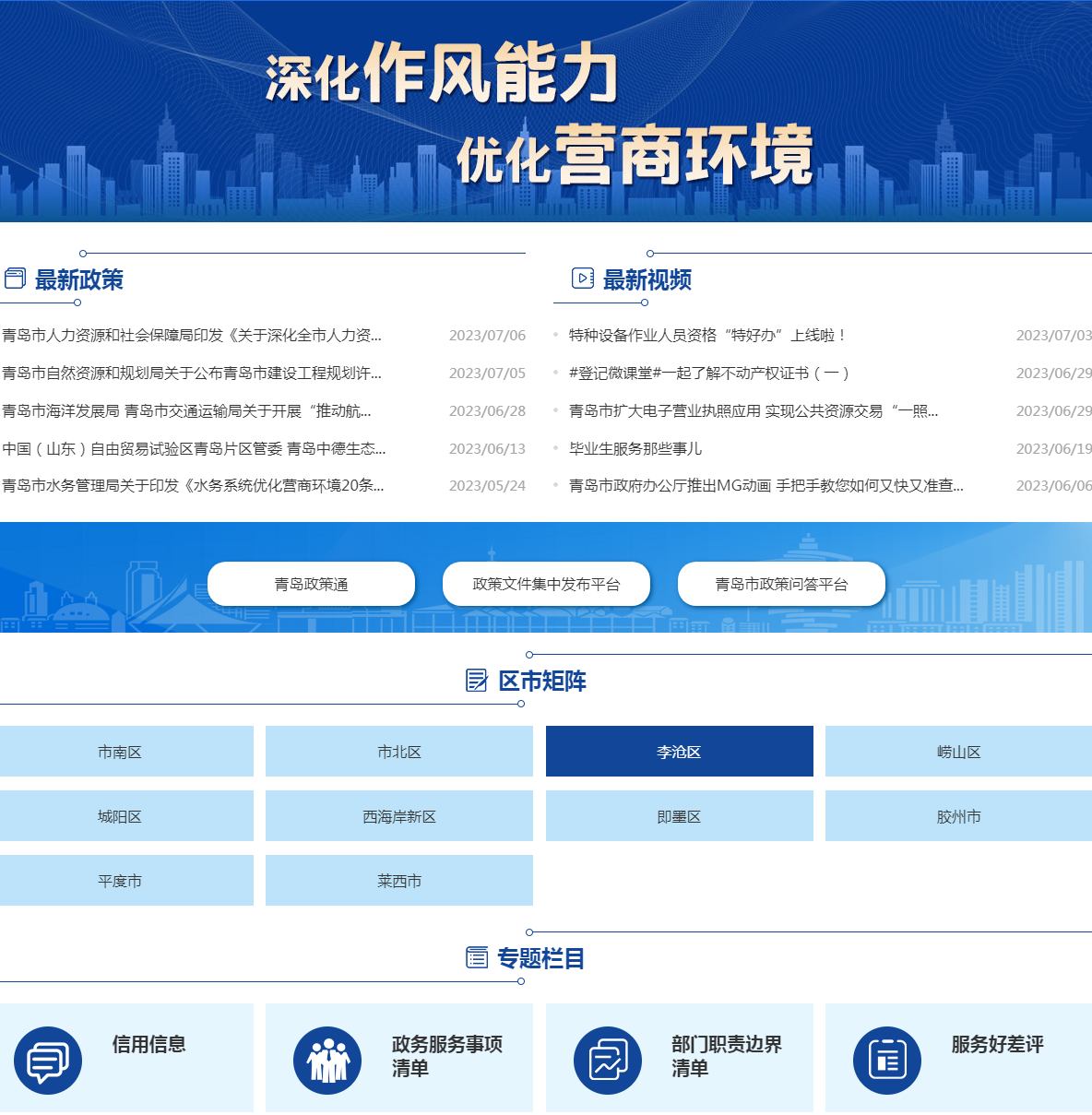The image size is (1092, 1115).
Task: Click the 区市矩阵 heading icon
Action: [476, 681]
